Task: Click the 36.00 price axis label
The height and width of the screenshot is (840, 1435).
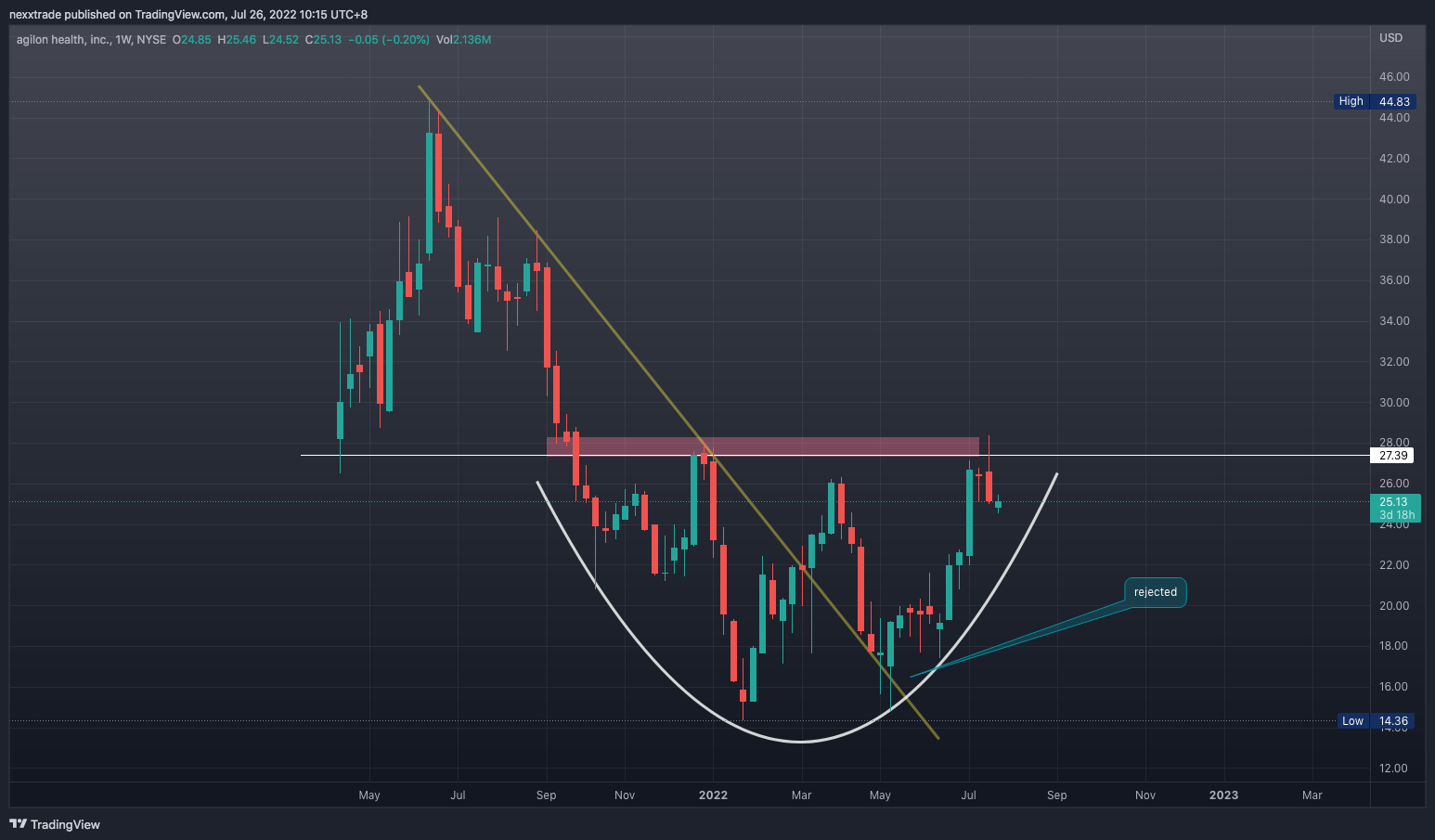Action: [1394, 280]
